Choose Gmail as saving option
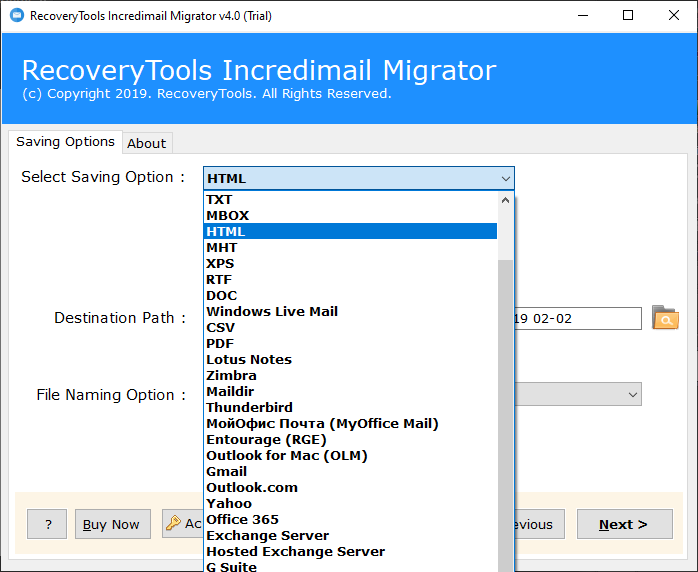698x572 pixels. [x=350, y=472]
